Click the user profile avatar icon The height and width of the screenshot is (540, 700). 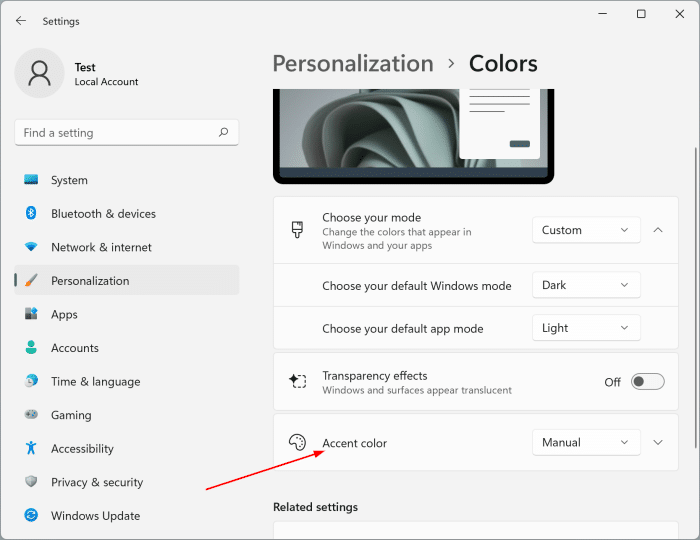(x=40, y=73)
